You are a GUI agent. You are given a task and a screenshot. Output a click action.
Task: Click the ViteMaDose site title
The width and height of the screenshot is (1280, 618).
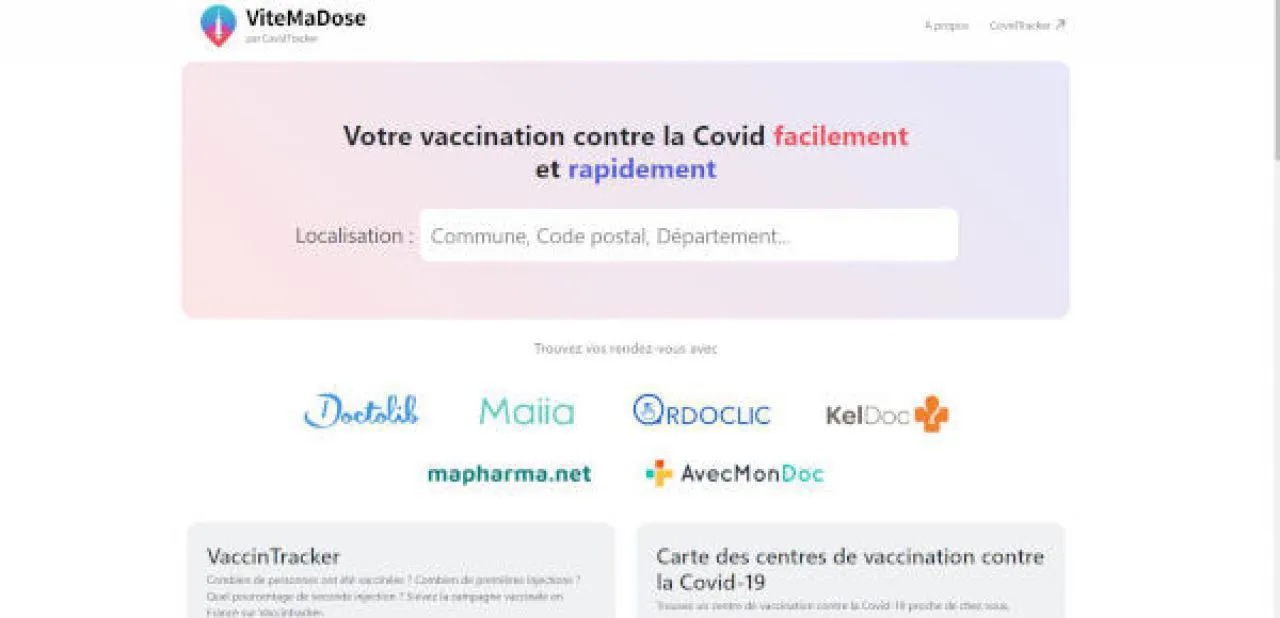[305, 18]
